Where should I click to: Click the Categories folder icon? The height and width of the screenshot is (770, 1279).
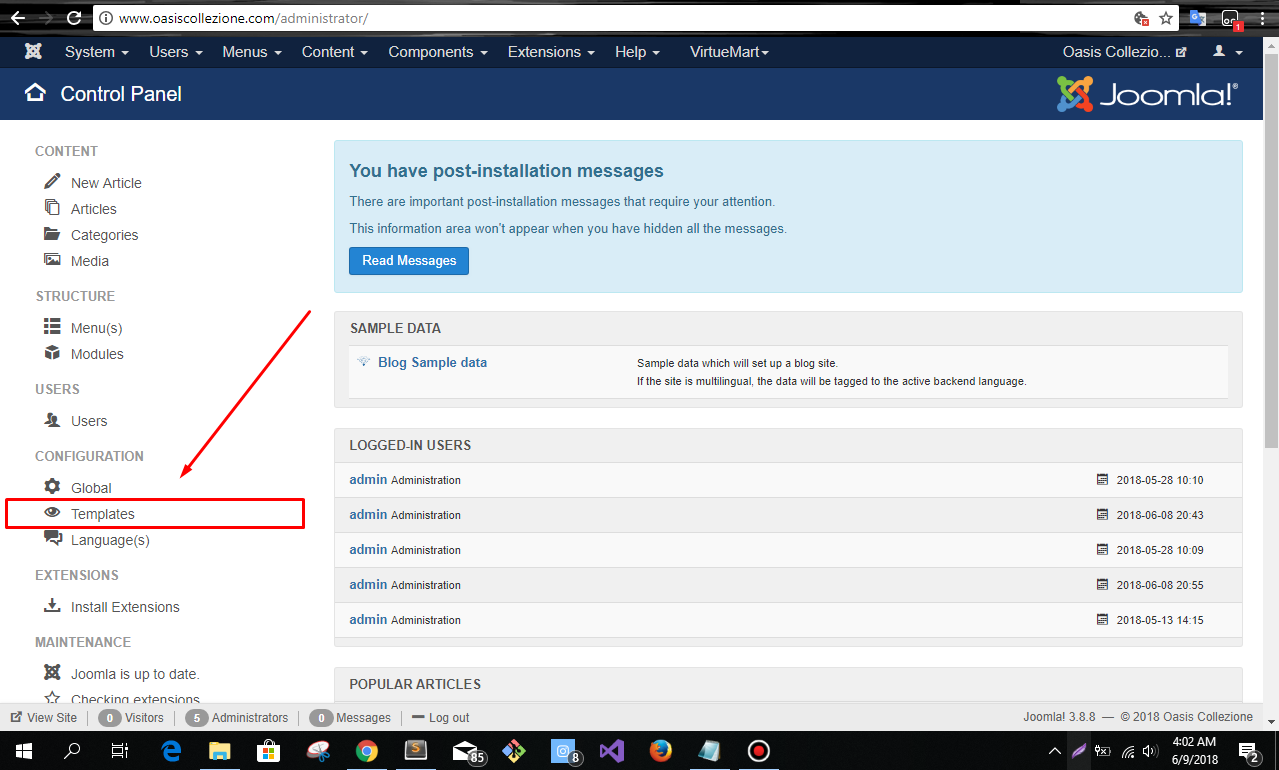click(52, 234)
